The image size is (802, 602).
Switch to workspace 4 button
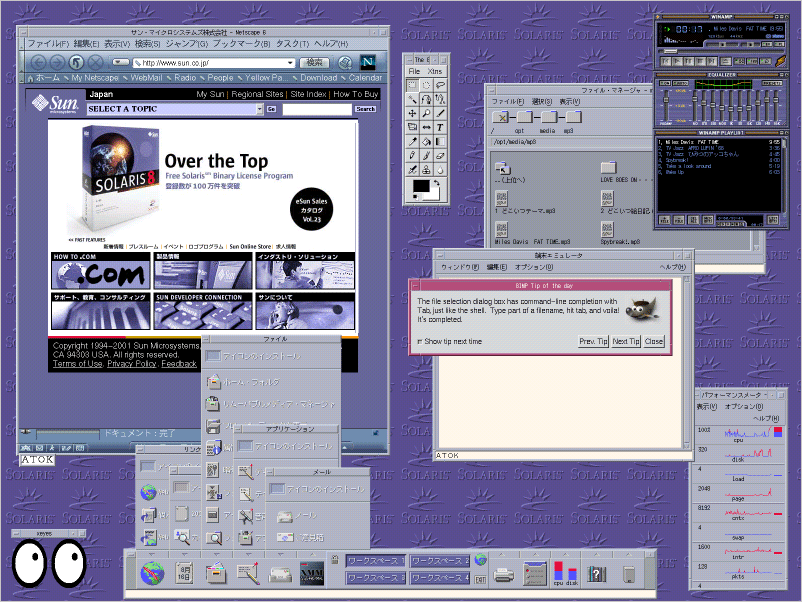coord(439,578)
